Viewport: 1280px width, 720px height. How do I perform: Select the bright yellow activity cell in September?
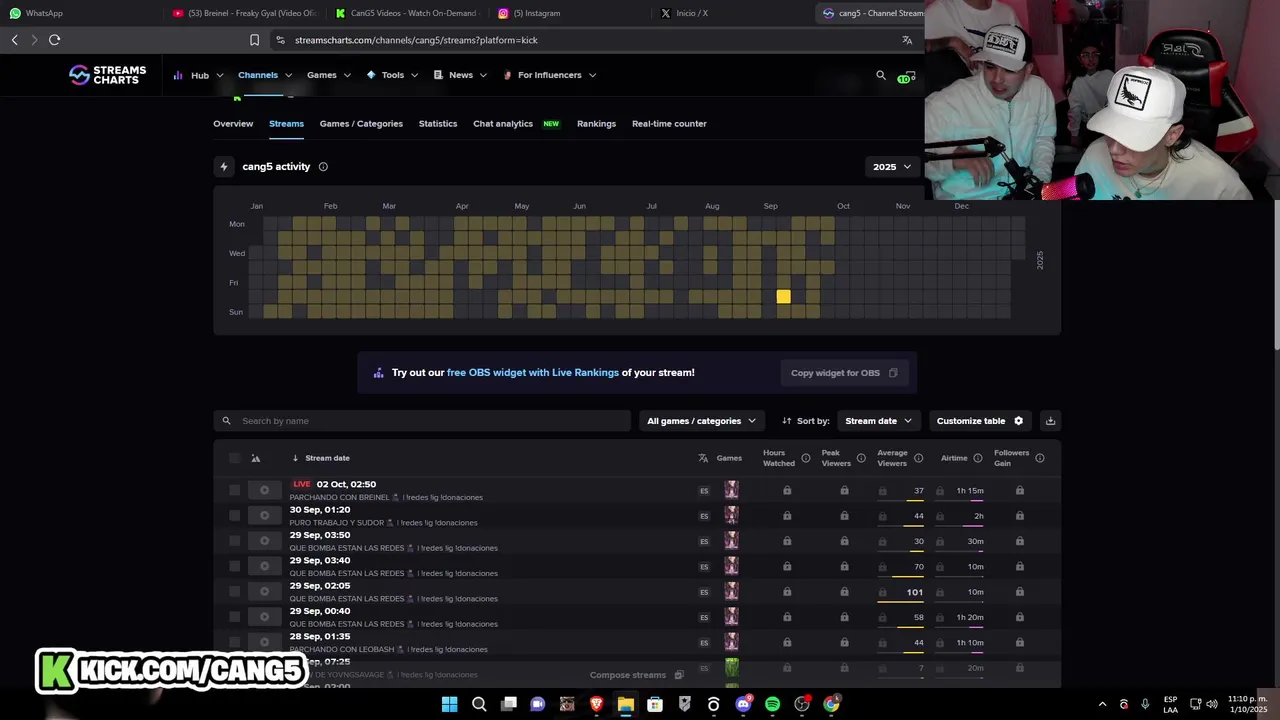783,297
